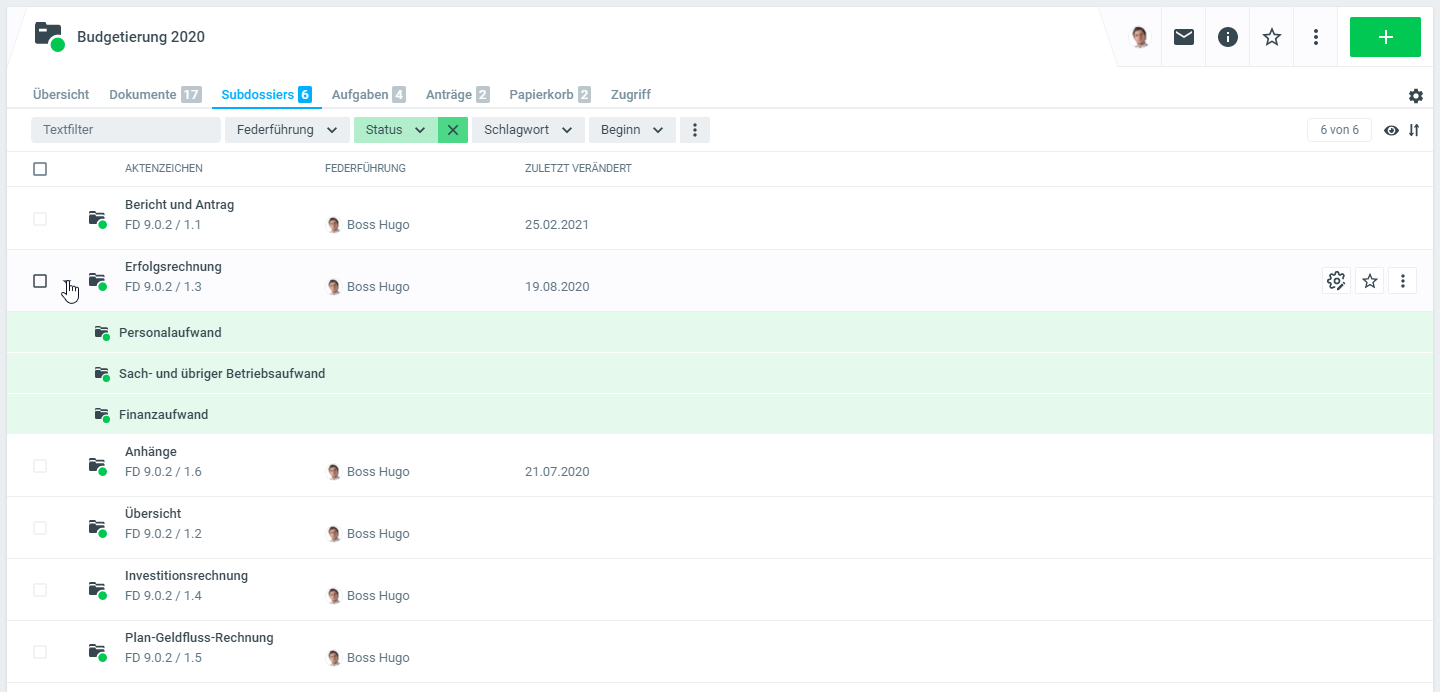Toggle the select-all checkbox in table header
The width and height of the screenshot is (1440, 692).
click(40, 169)
